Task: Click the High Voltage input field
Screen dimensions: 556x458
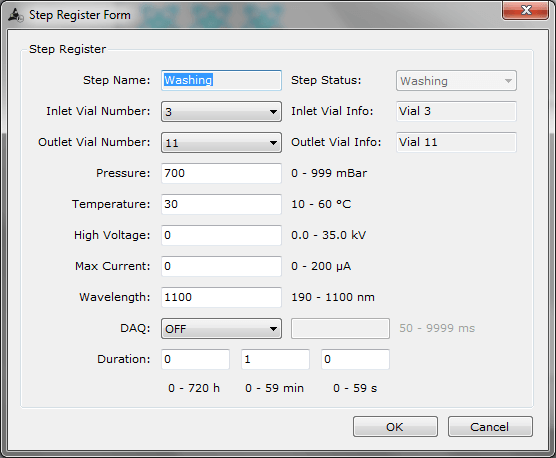Action: pos(221,235)
